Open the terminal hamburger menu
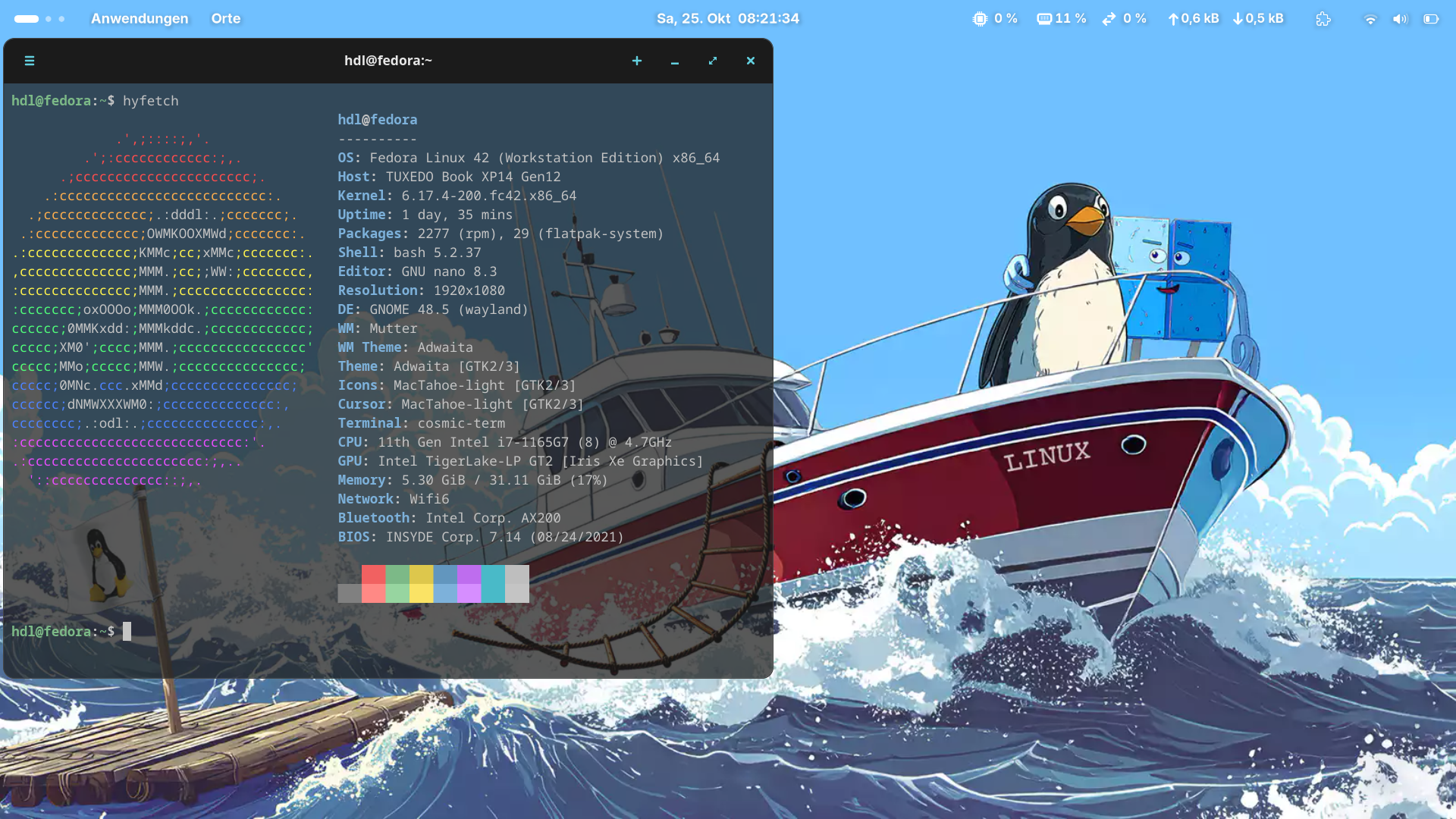Viewport: 1456px width, 819px height. pyautogui.click(x=30, y=61)
